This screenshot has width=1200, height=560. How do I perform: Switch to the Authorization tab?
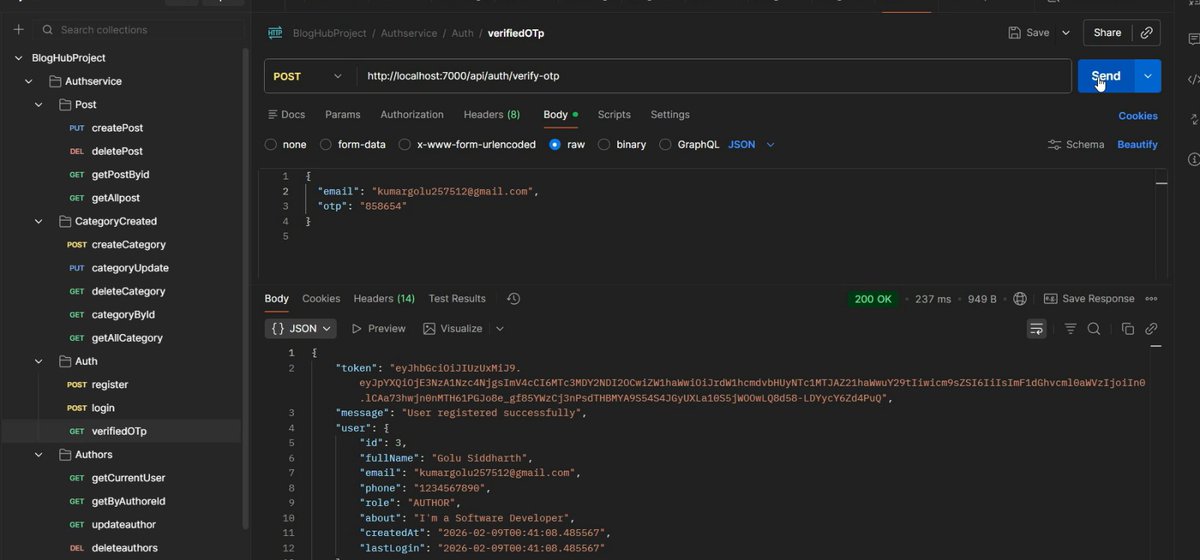click(x=412, y=115)
